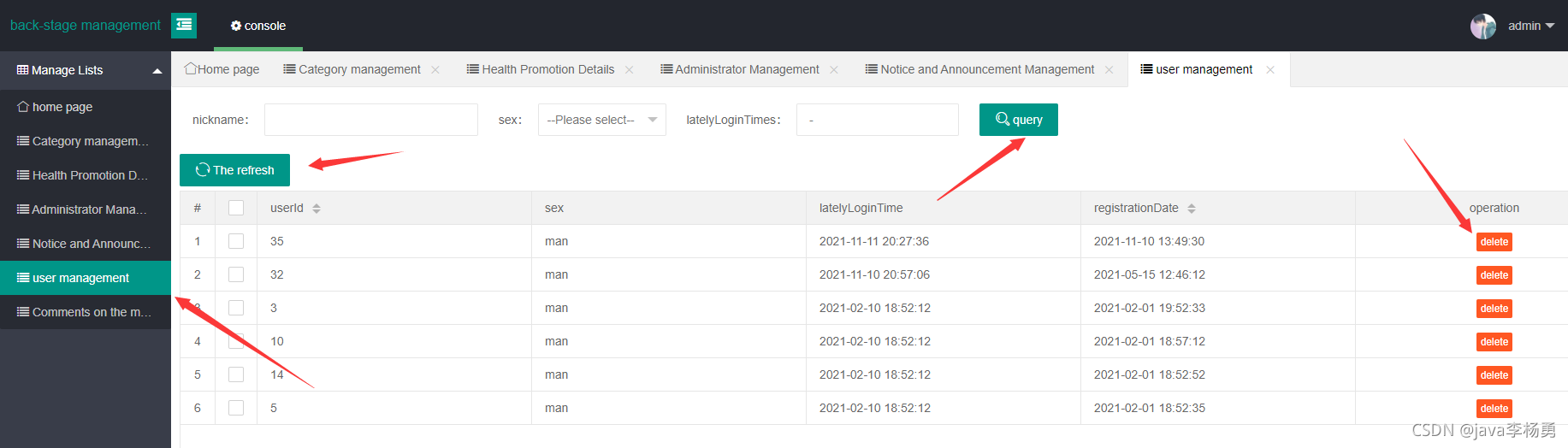Delete the user with userId 35
This screenshot has height=448, width=1568.
tap(1494, 242)
